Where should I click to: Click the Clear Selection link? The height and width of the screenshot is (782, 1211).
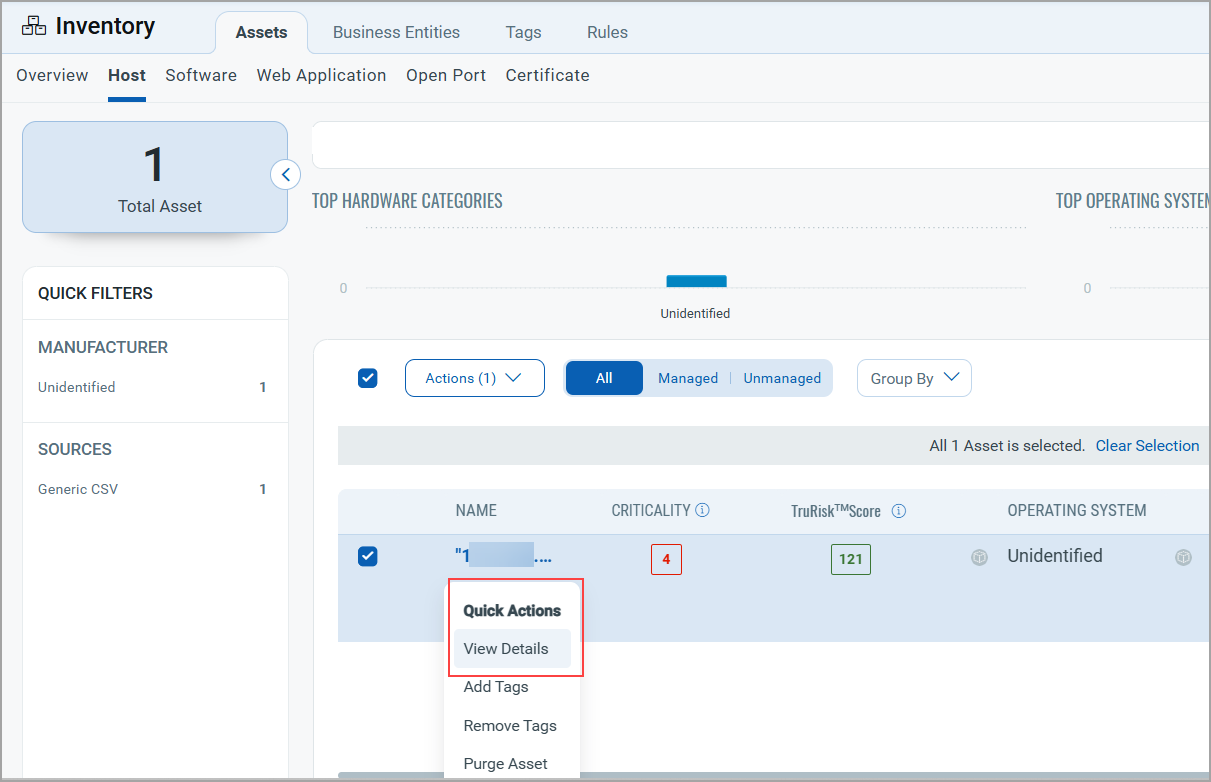[x=1147, y=446]
